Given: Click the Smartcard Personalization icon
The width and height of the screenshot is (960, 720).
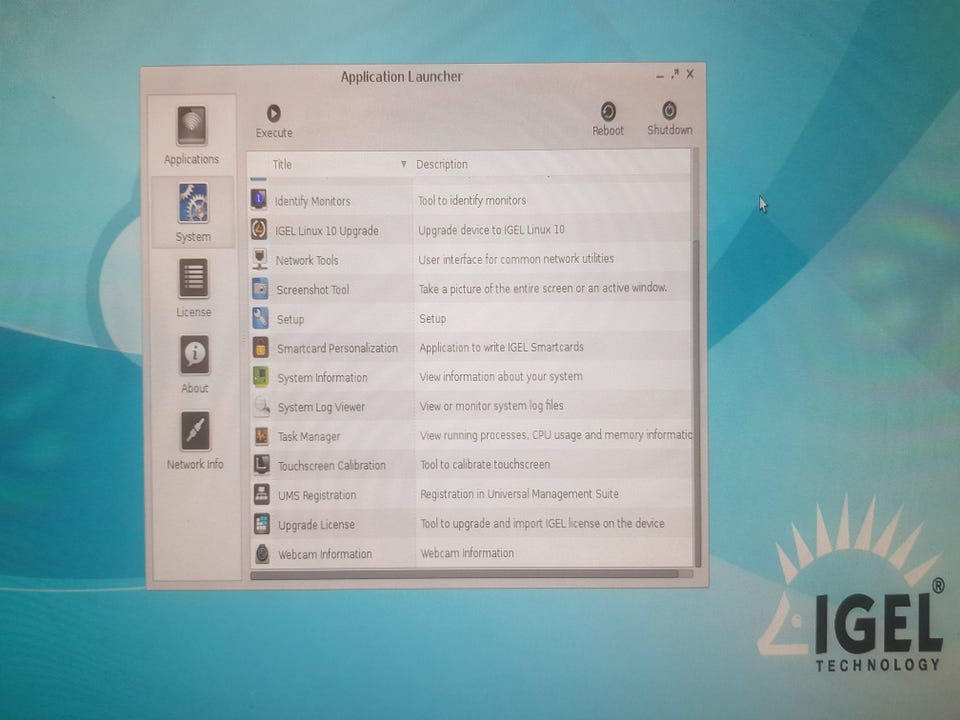Looking at the screenshot, I should tap(261, 347).
